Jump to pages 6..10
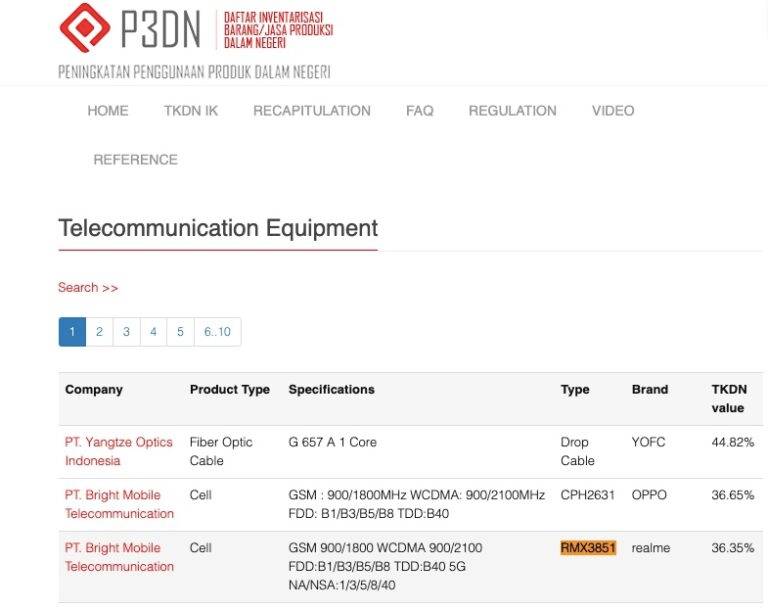Image resolution: width=768 pixels, height=610 pixels. click(x=217, y=332)
